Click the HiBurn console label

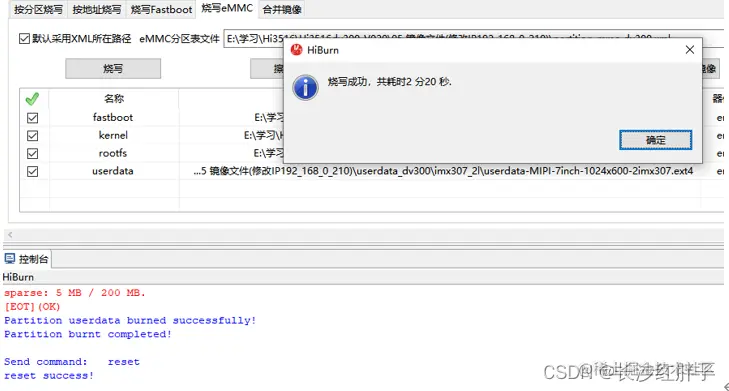tap(18, 277)
